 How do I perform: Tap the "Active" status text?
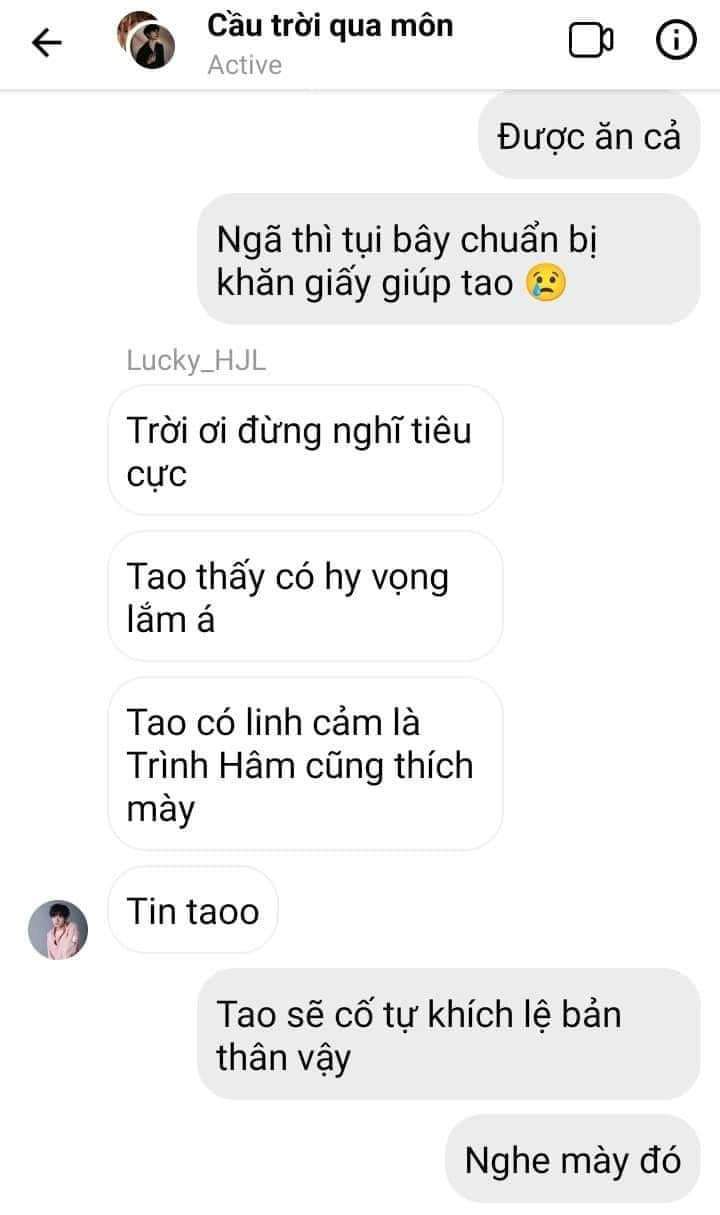(x=245, y=65)
